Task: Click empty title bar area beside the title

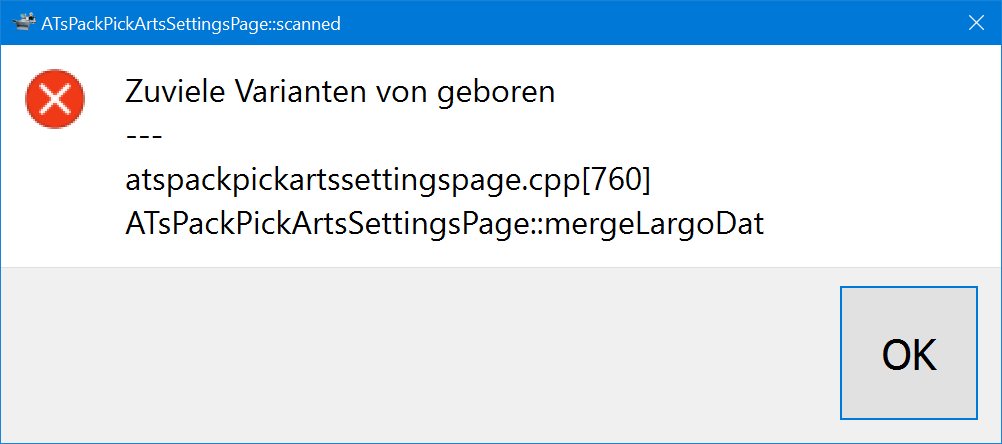Action: 650,23
